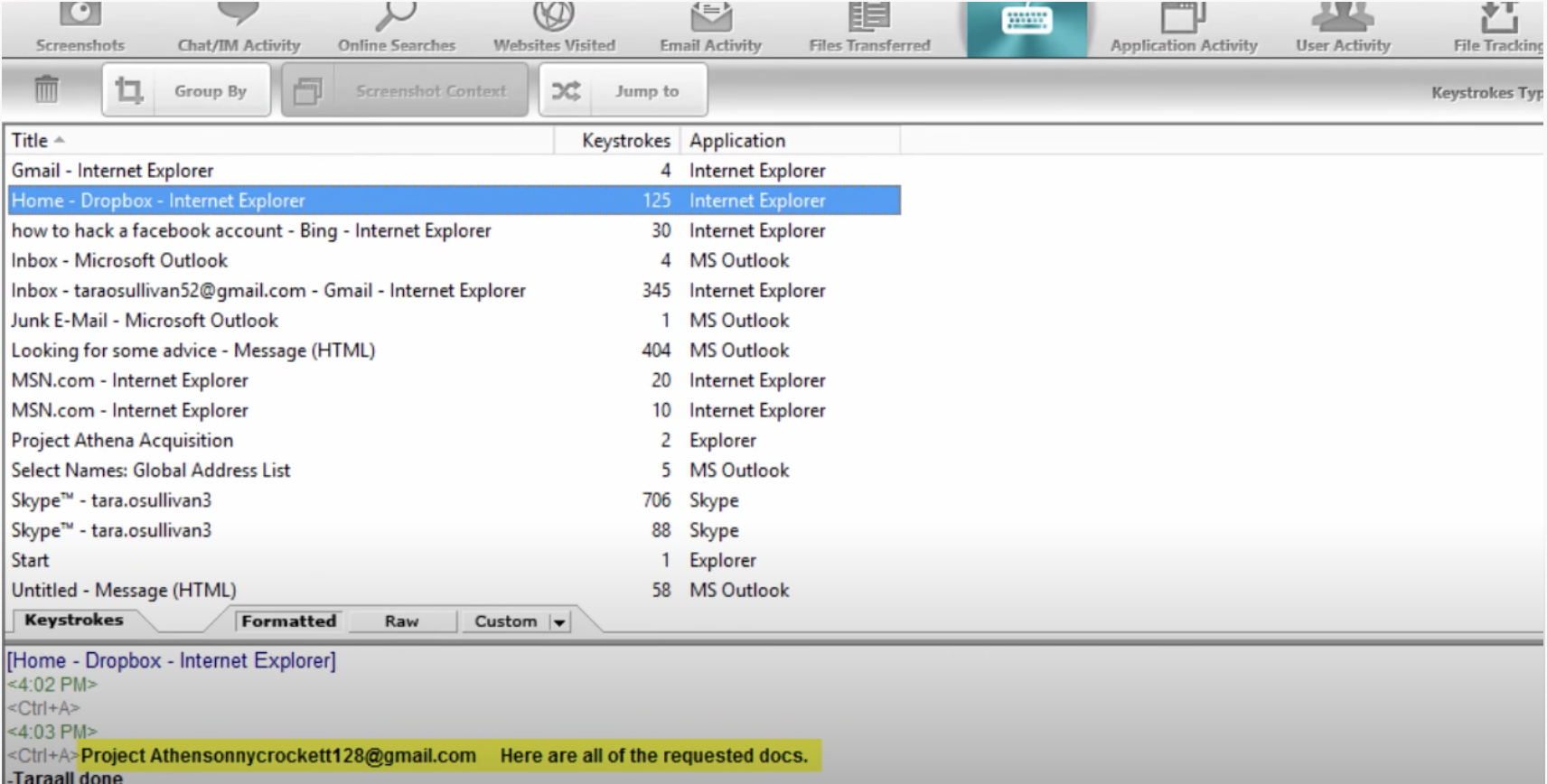
Task: Open Files Transferred document icon
Action: (x=869, y=15)
